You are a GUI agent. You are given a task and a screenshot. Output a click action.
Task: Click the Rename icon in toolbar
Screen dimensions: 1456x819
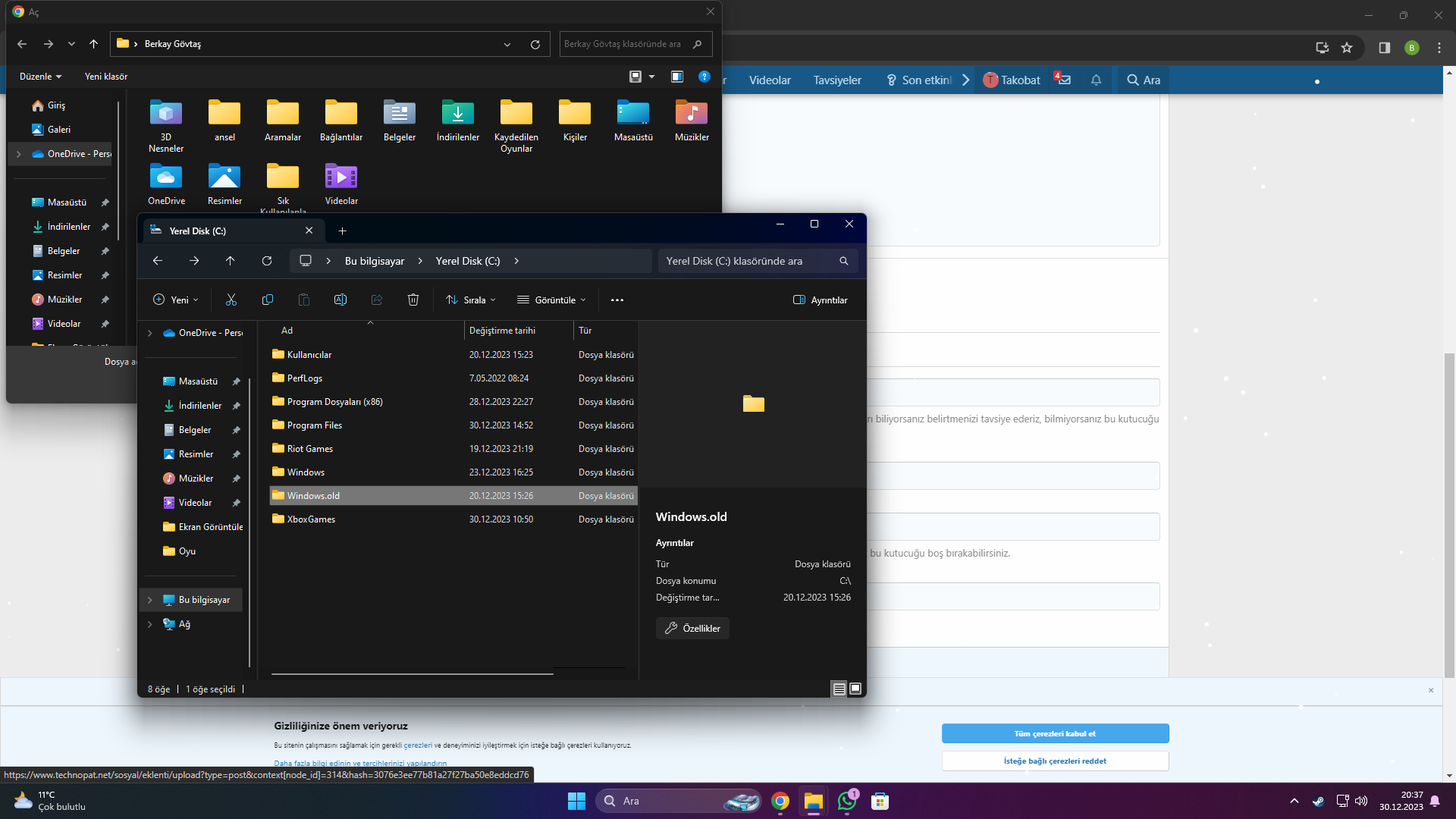tap(340, 300)
